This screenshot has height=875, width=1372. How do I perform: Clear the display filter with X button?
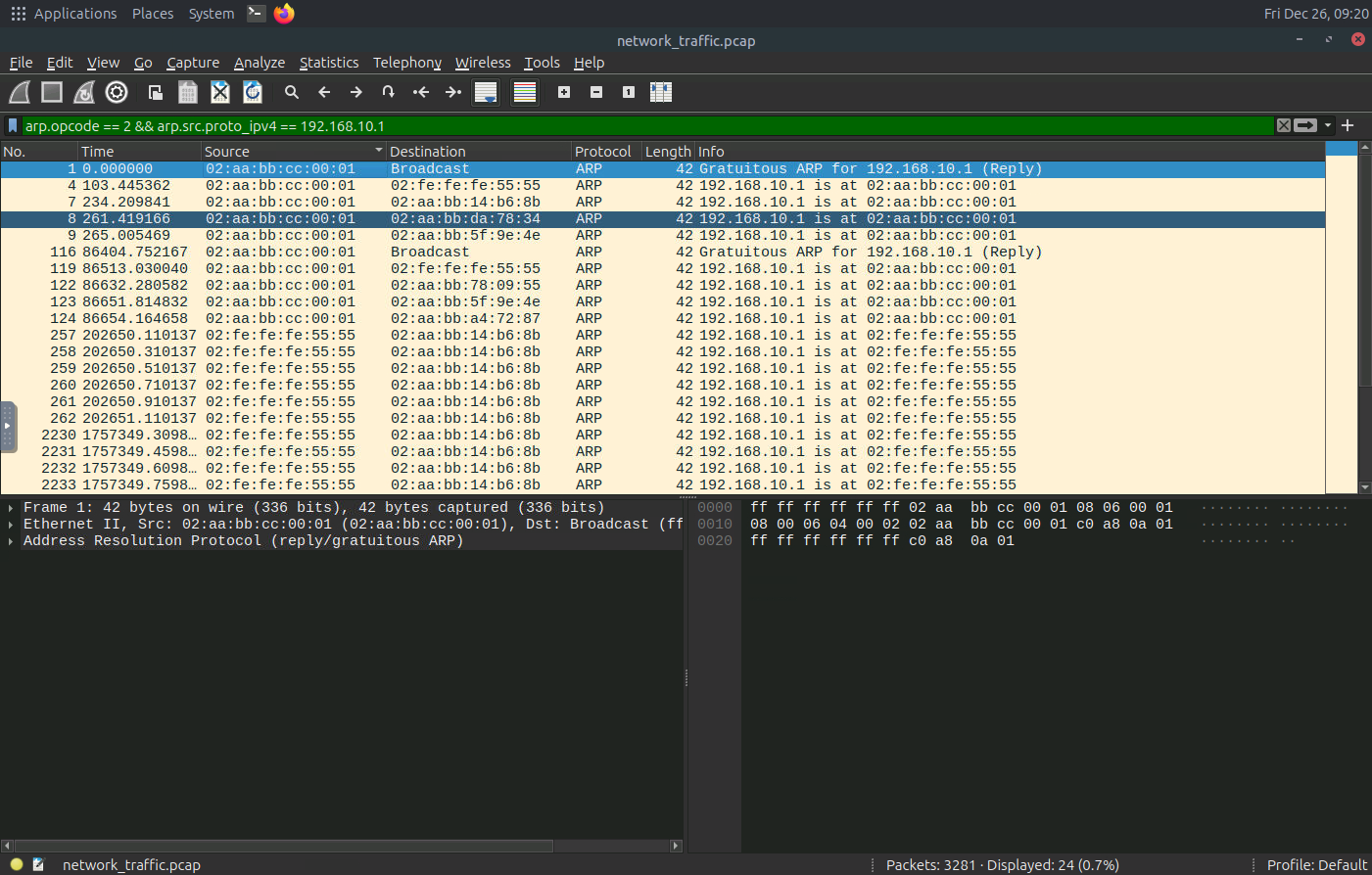(x=1283, y=125)
